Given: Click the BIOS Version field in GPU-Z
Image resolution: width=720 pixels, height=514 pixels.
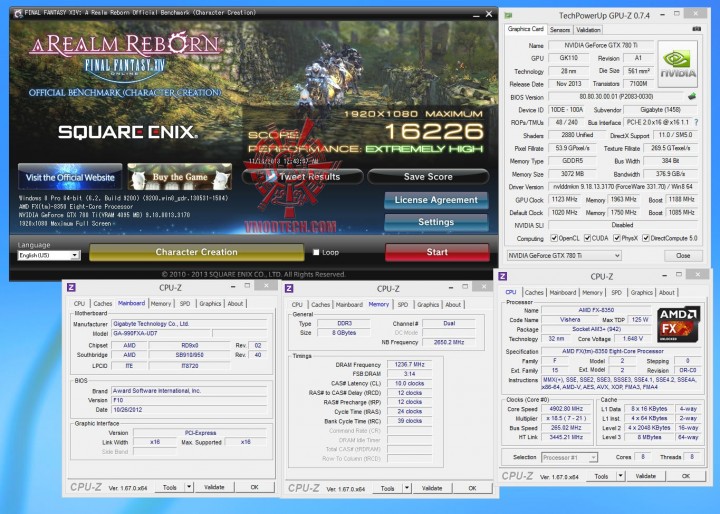Looking at the screenshot, I should coord(616,96).
